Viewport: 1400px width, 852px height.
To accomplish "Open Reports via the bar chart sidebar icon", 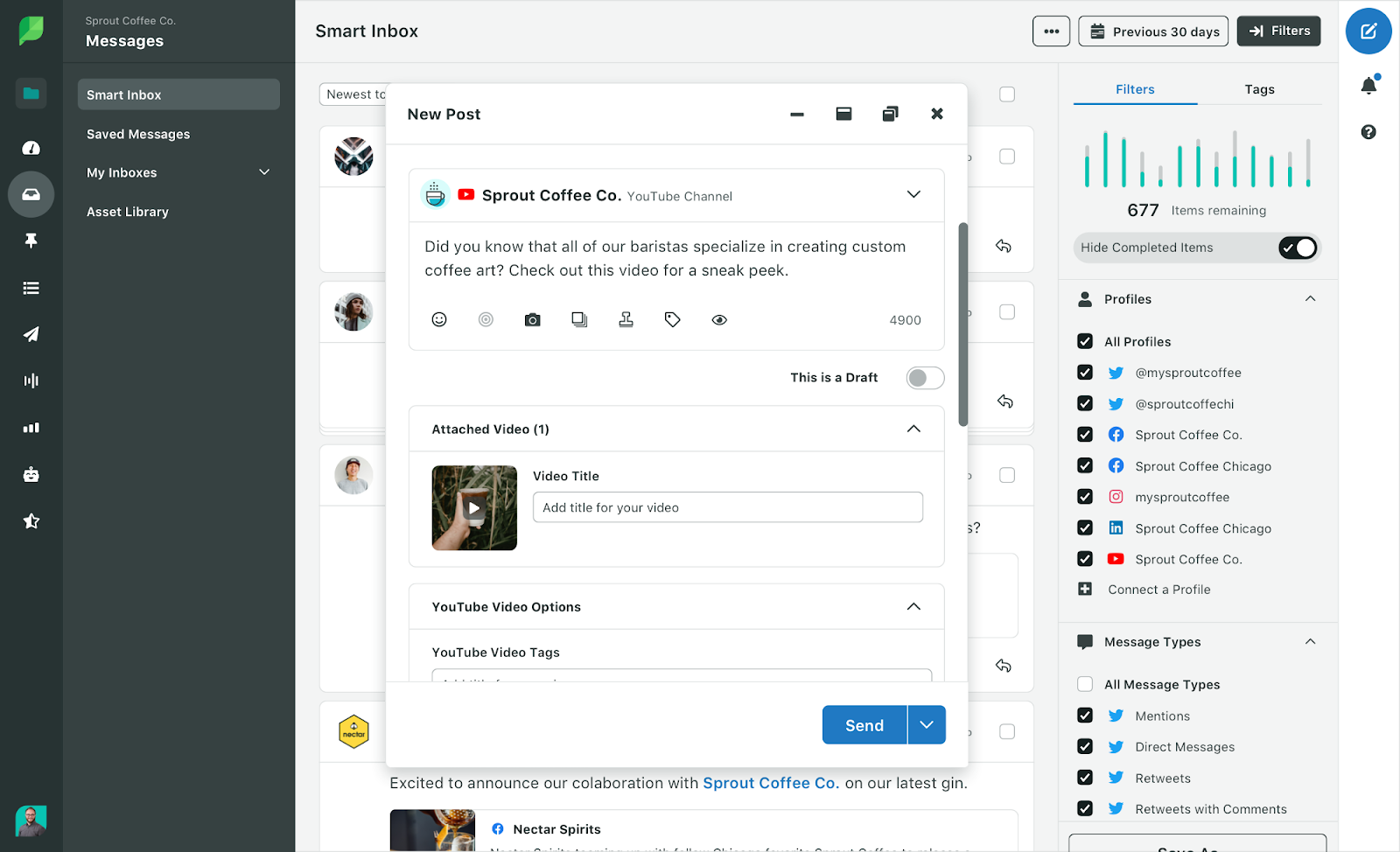I will point(31,427).
